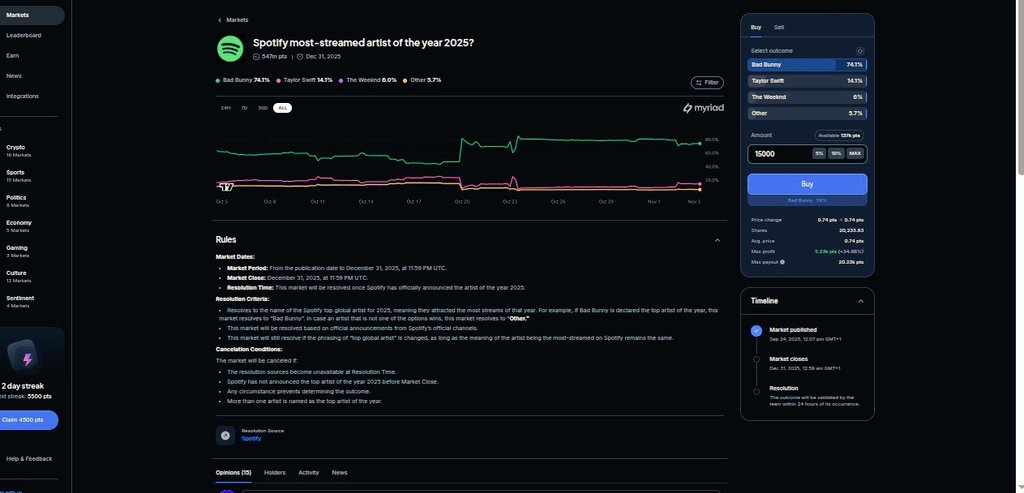Open Help & Feedback
The image size is (1024, 493).
(x=29, y=459)
